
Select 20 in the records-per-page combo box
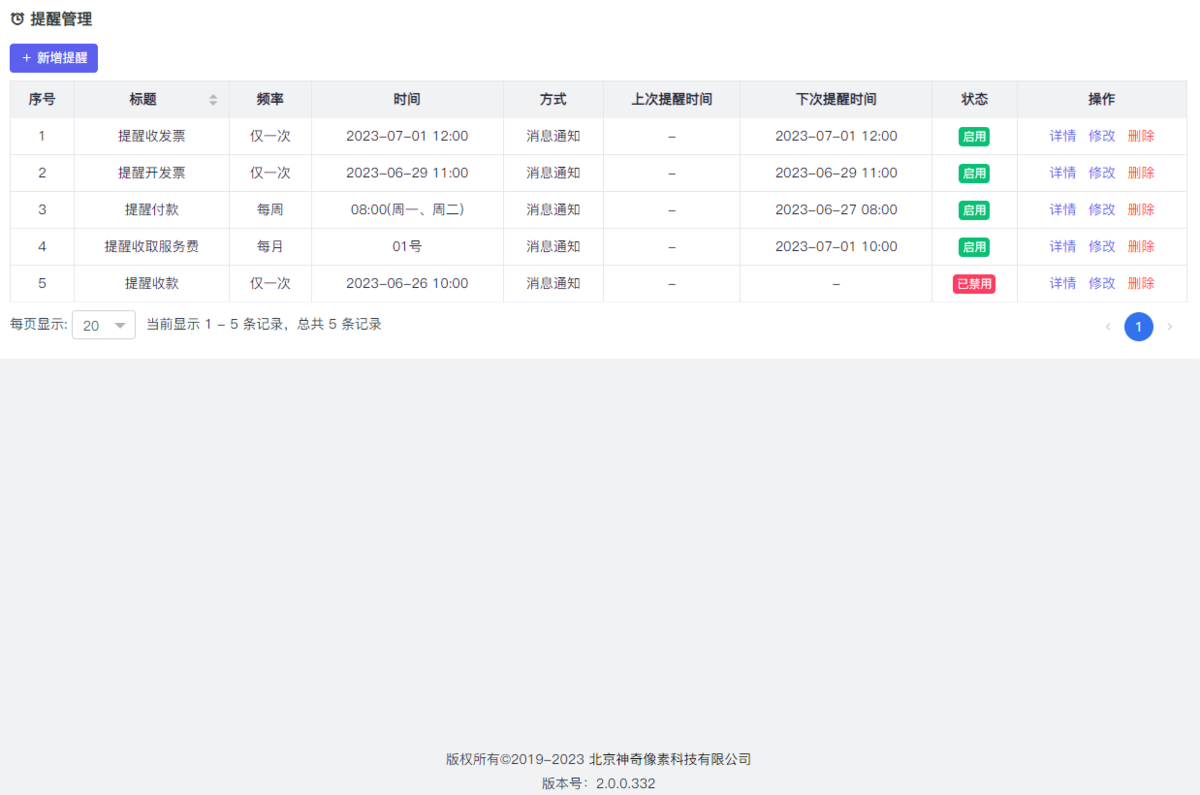pyautogui.click(x=103, y=325)
